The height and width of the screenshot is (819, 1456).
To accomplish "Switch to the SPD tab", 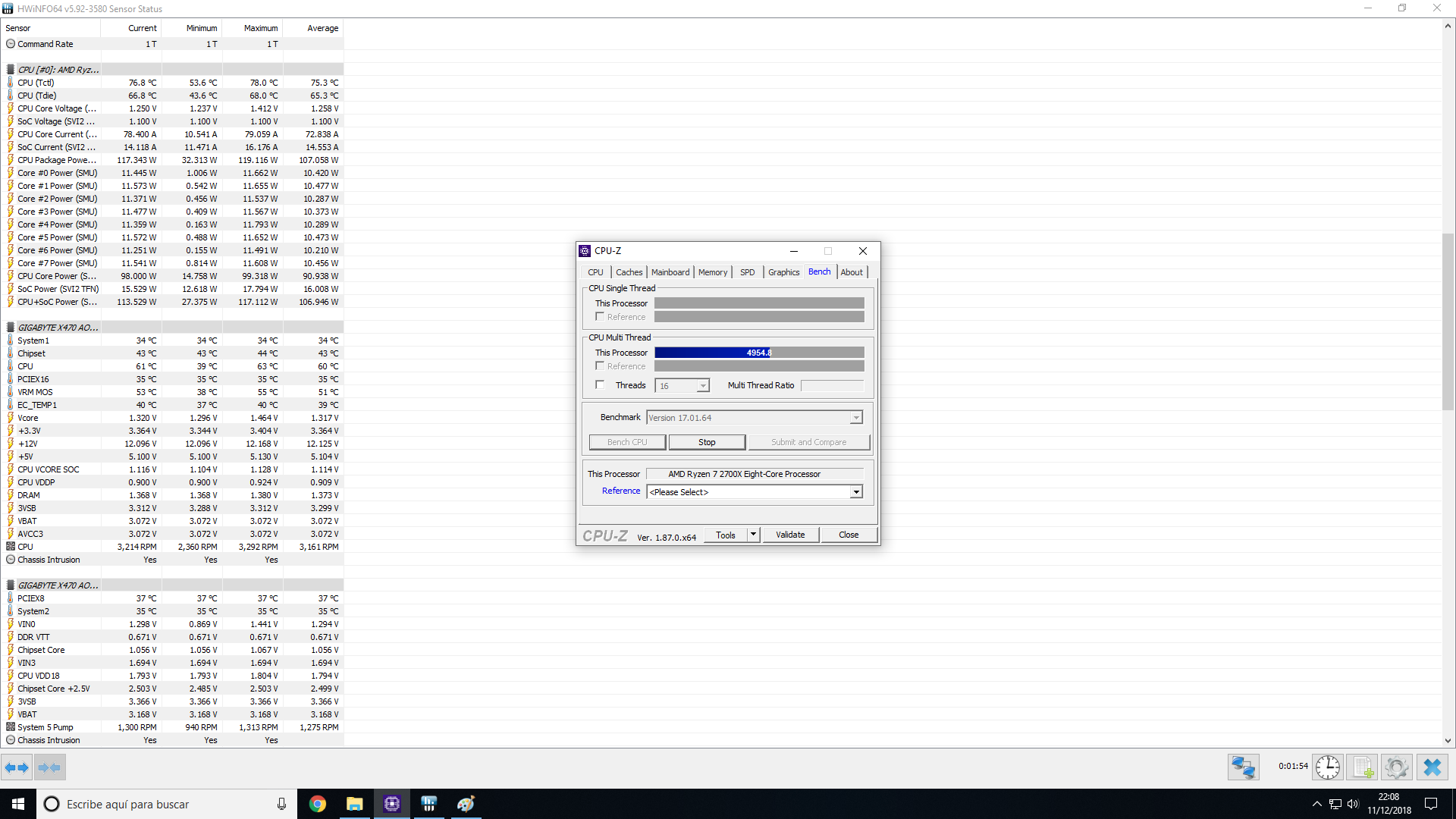I will [748, 272].
